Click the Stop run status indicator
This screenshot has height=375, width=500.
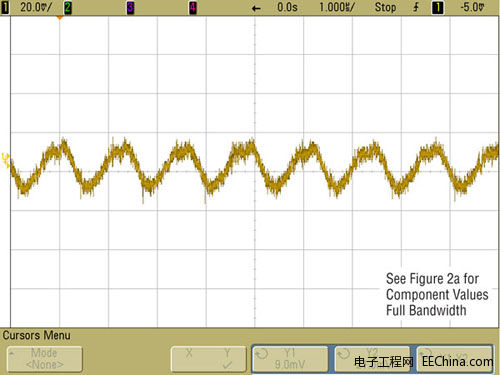pos(385,7)
